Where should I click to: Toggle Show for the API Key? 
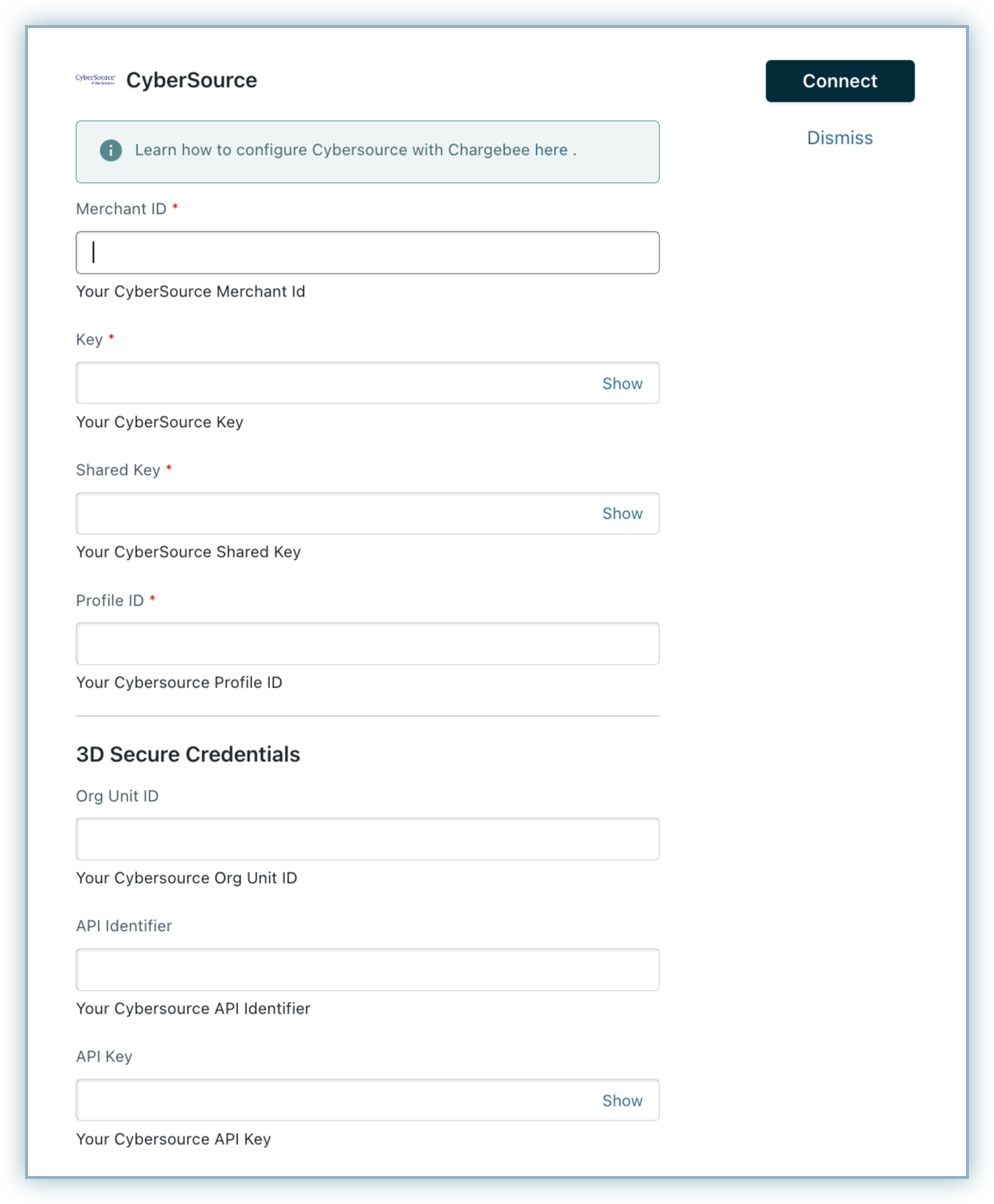coord(622,1101)
